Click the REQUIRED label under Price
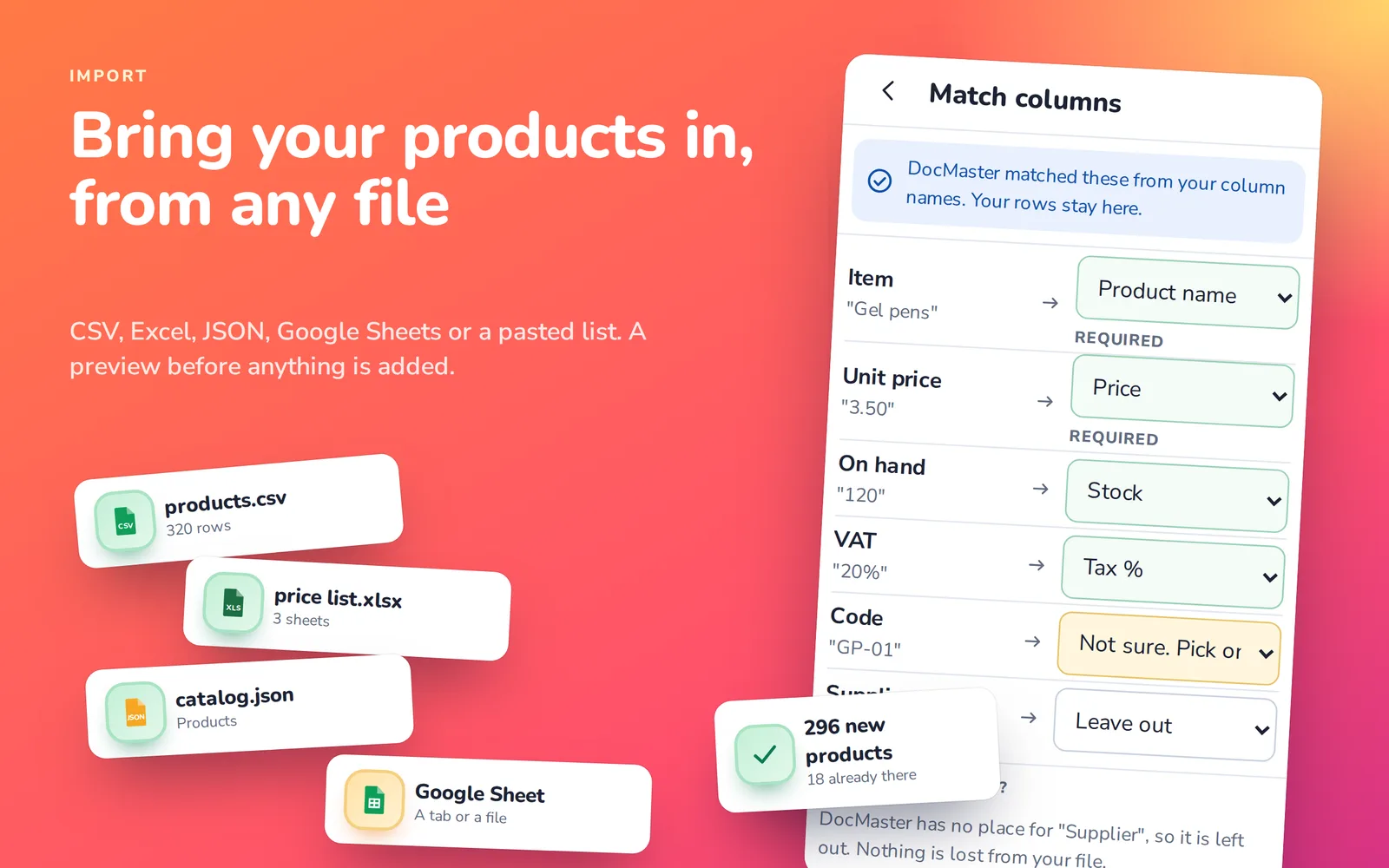 tap(1113, 437)
